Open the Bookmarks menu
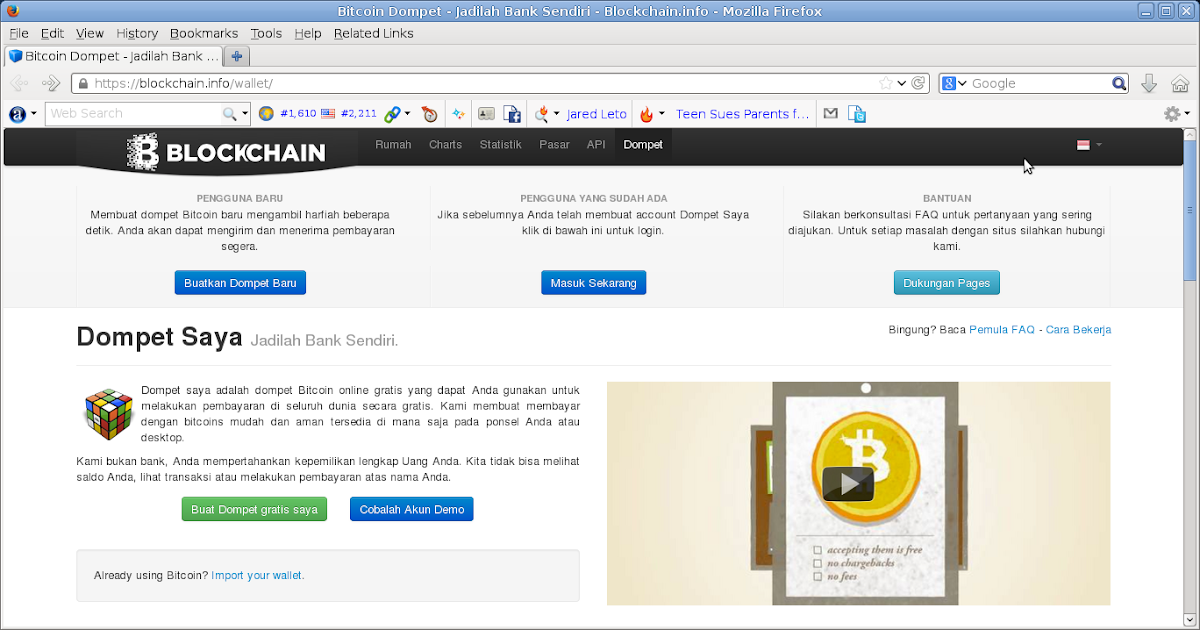 [x=204, y=33]
